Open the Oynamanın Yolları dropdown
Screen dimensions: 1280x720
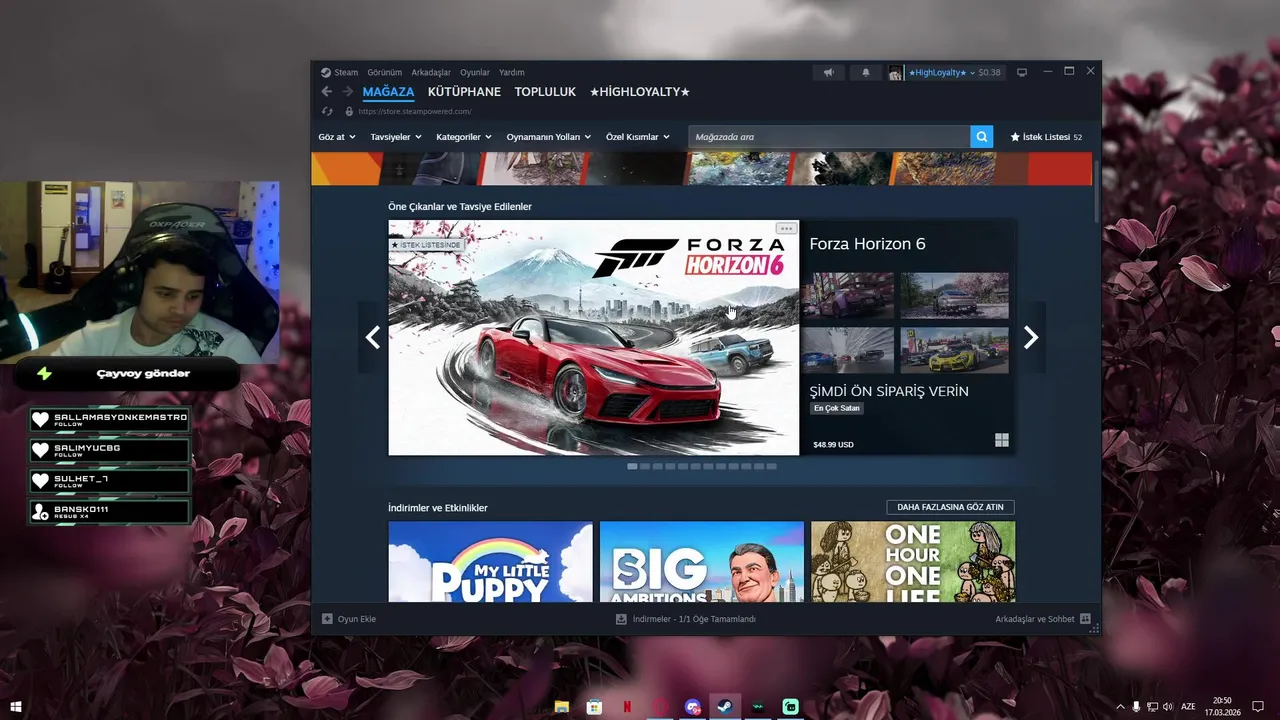click(x=549, y=137)
